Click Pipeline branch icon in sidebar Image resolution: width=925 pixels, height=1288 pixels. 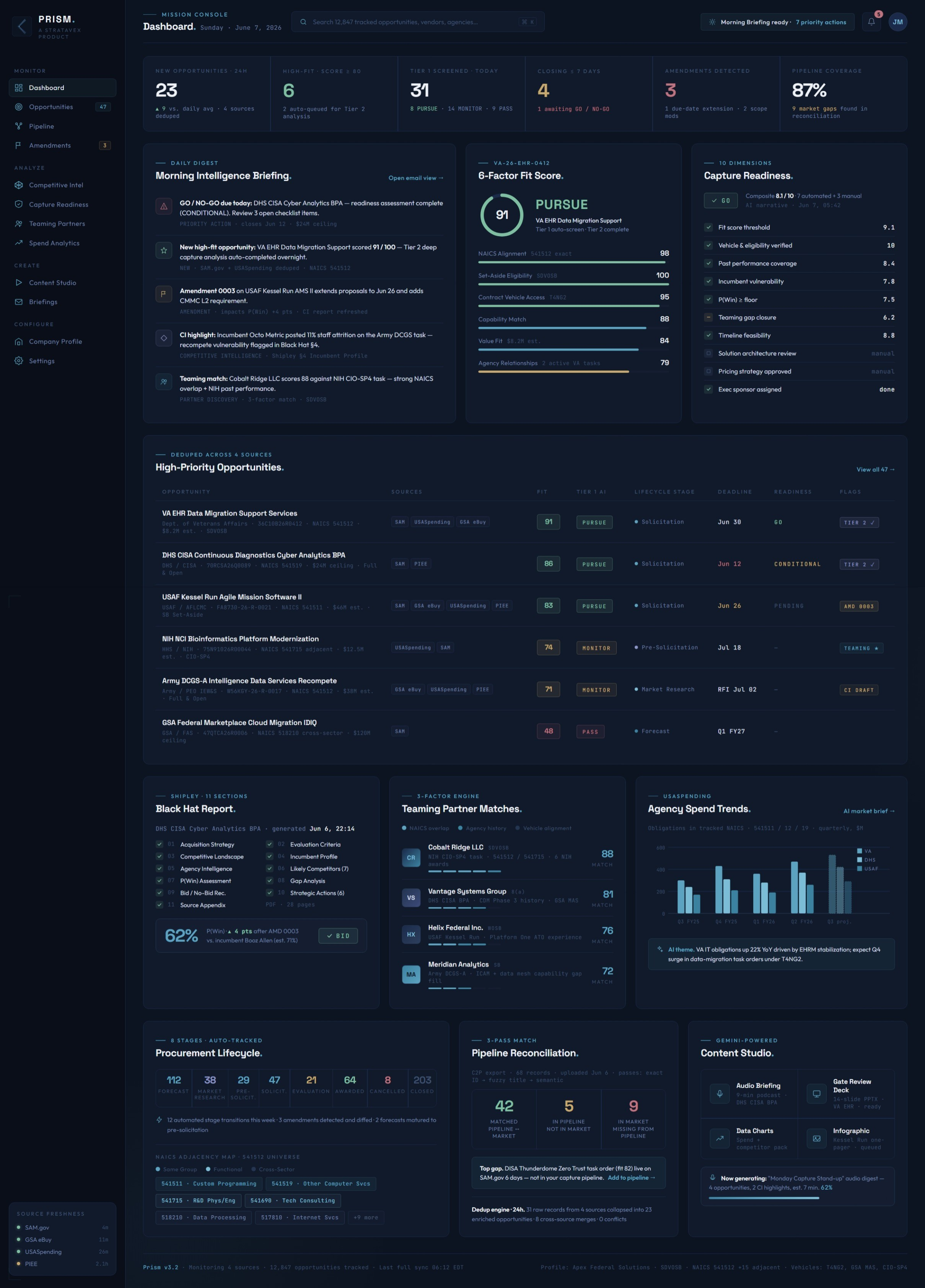coord(19,126)
